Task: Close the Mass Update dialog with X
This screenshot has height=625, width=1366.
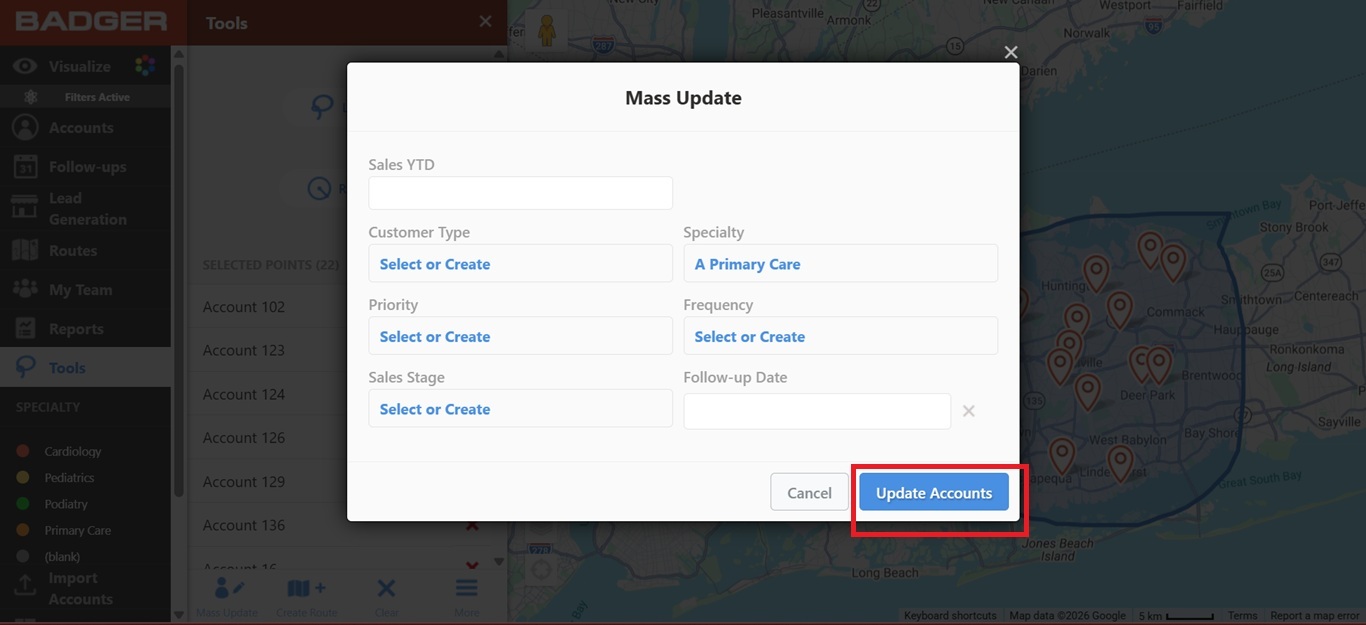Action: point(1011,52)
